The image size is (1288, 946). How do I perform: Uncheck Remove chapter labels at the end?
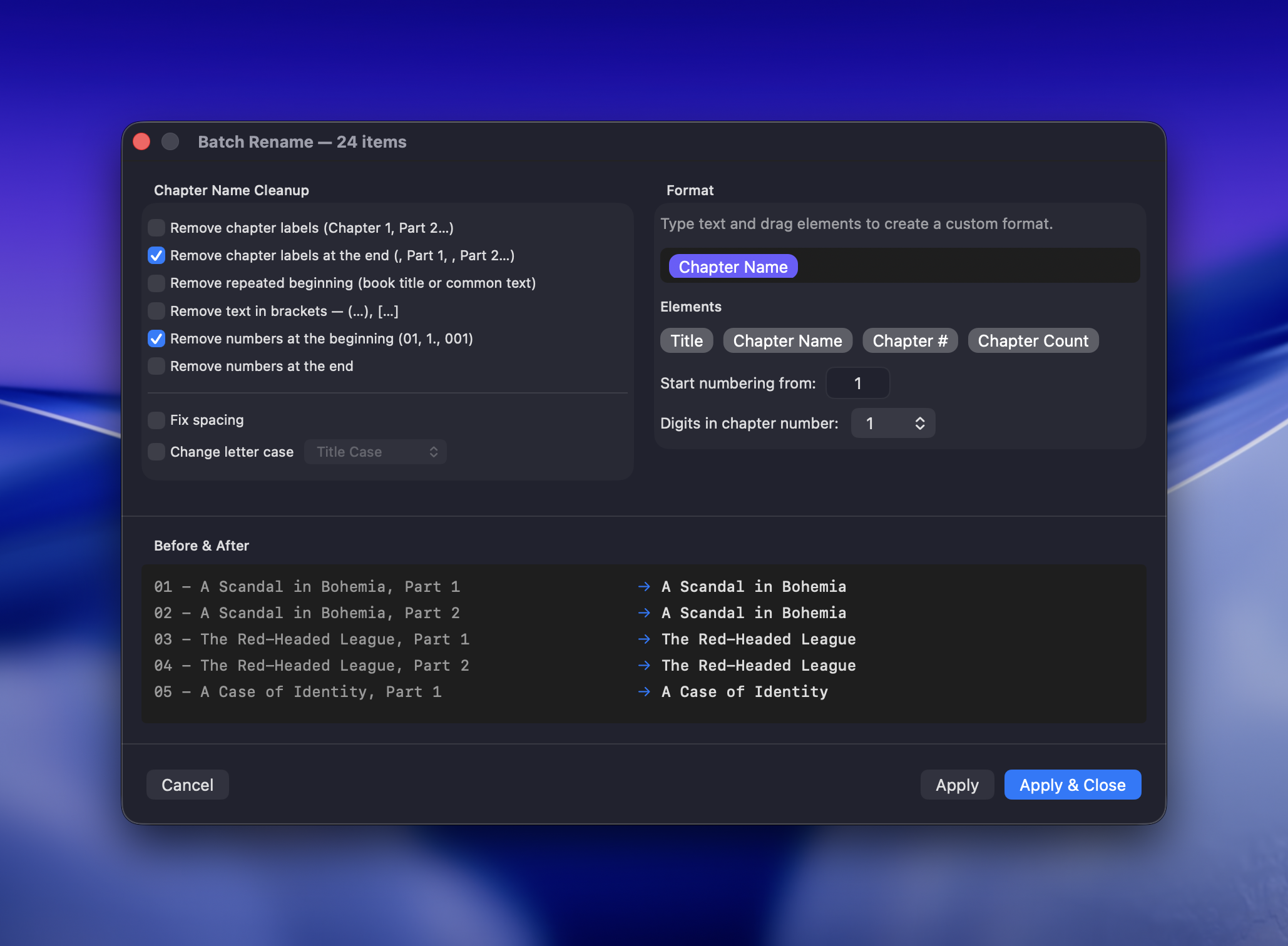click(156, 255)
